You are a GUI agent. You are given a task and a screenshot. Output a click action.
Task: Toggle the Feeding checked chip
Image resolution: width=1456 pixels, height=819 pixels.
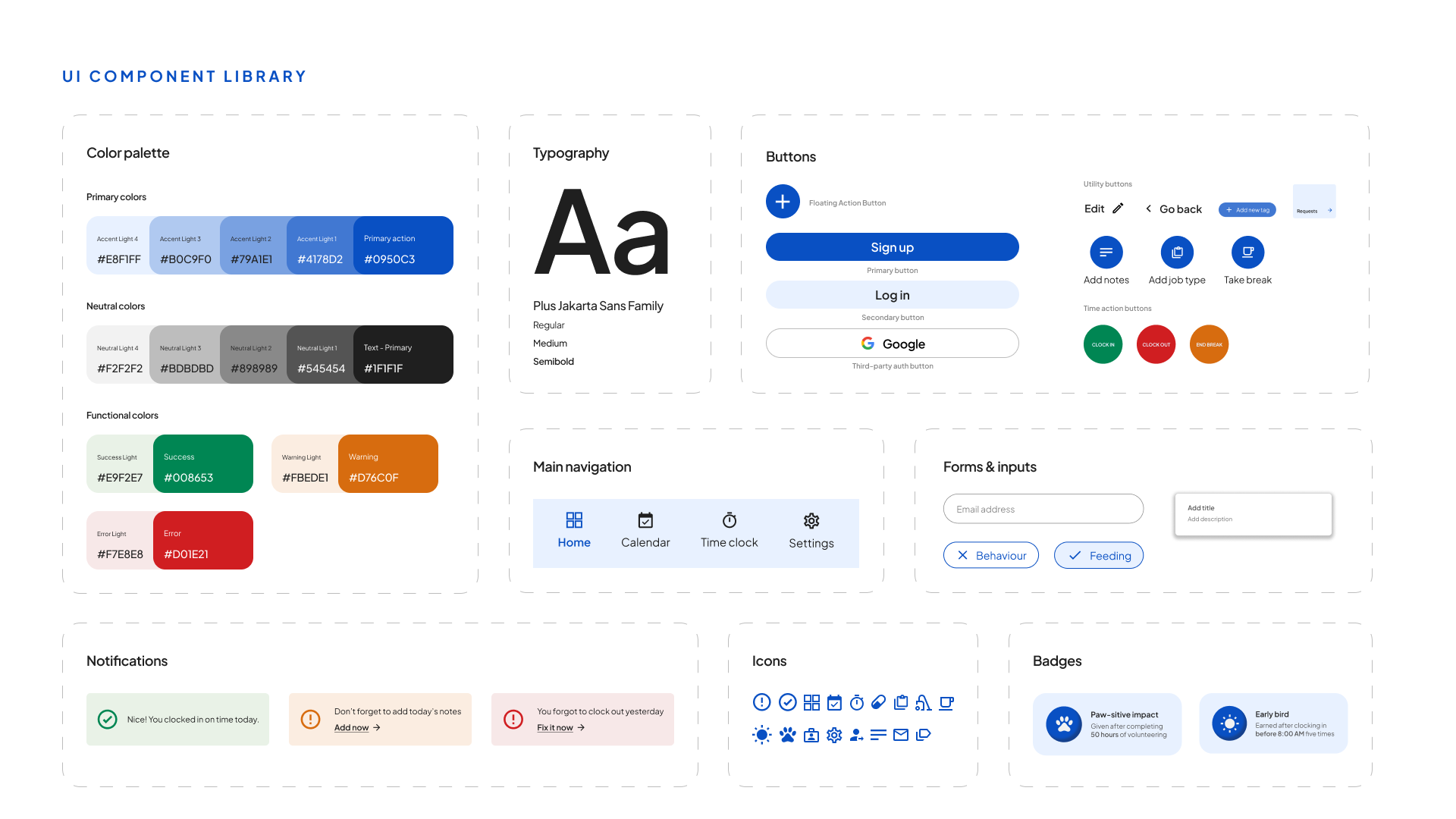pyautogui.click(x=1099, y=555)
